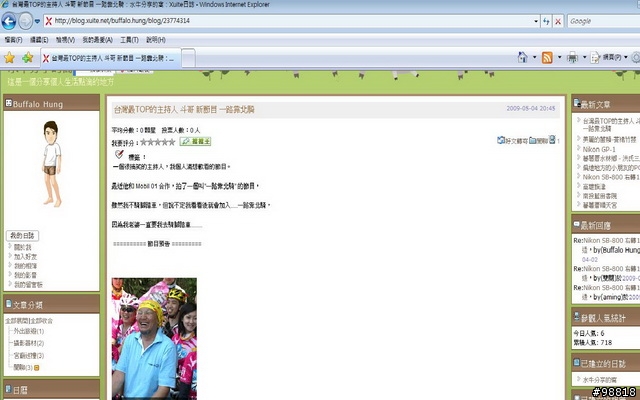
Task: Click the 參觀人氣統計 panel header icon
Action: coord(577,317)
